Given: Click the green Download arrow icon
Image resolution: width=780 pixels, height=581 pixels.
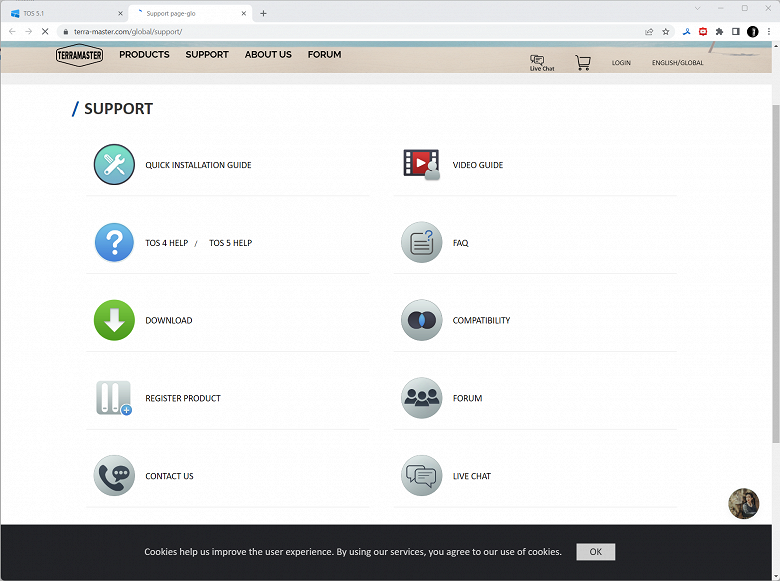Looking at the screenshot, I should point(114,320).
